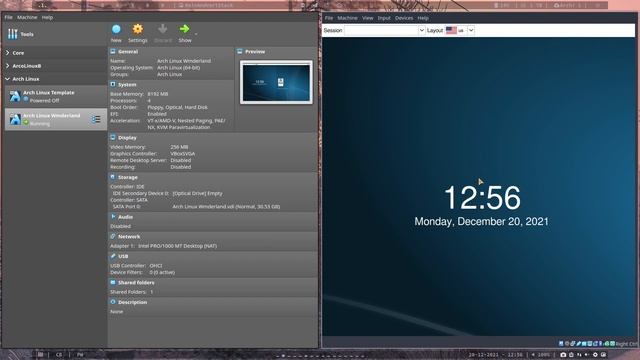Click the camera icon in bottom system tray
The image size is (640, 360).
(x=563, y=355)
